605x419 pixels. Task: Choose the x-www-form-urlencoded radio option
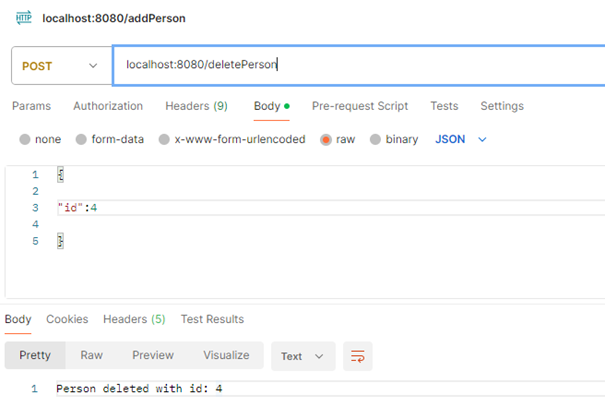pyautogui.click(x=165, y=140)
